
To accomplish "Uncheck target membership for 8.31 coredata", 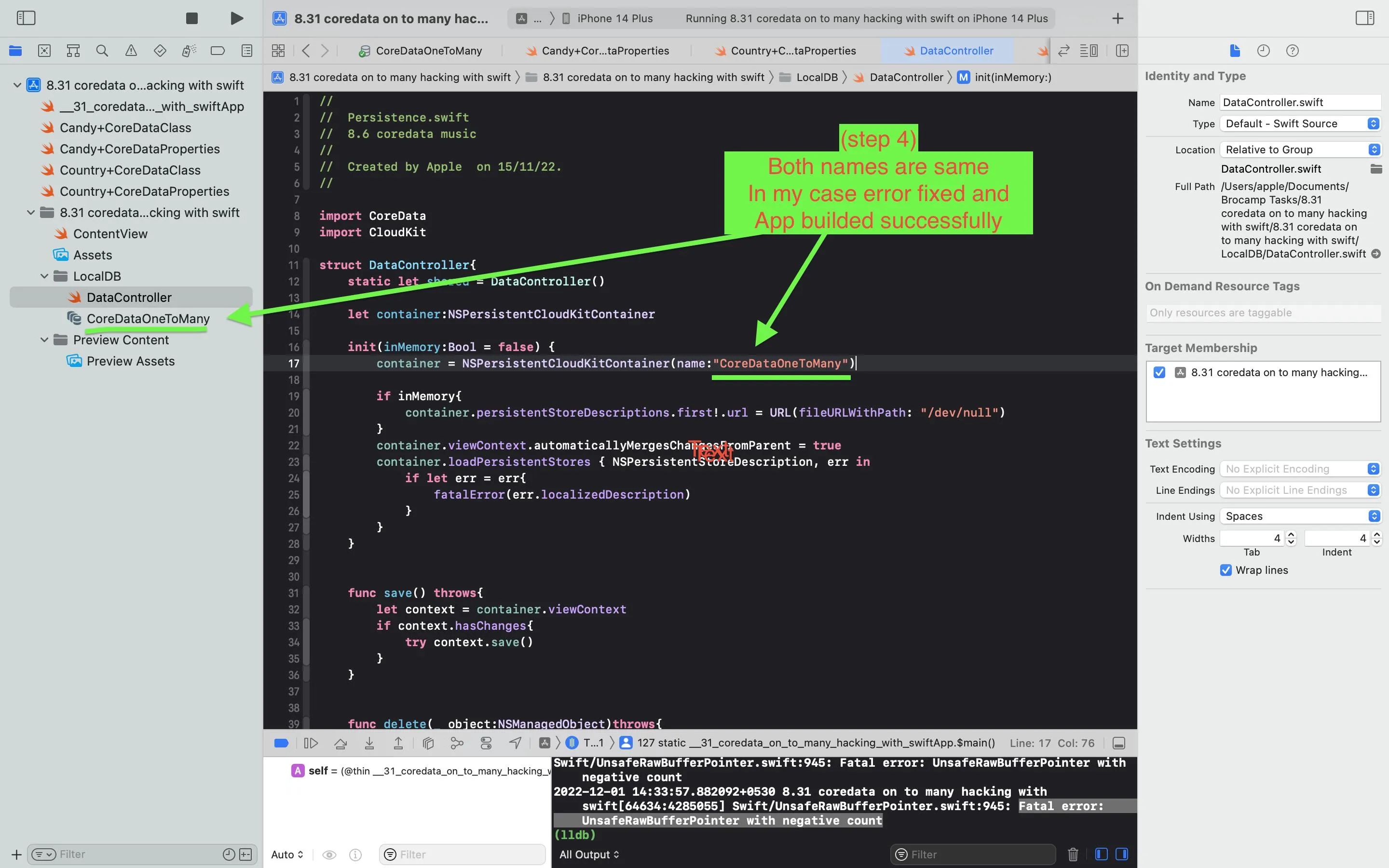I will (x=1159, y=373).
